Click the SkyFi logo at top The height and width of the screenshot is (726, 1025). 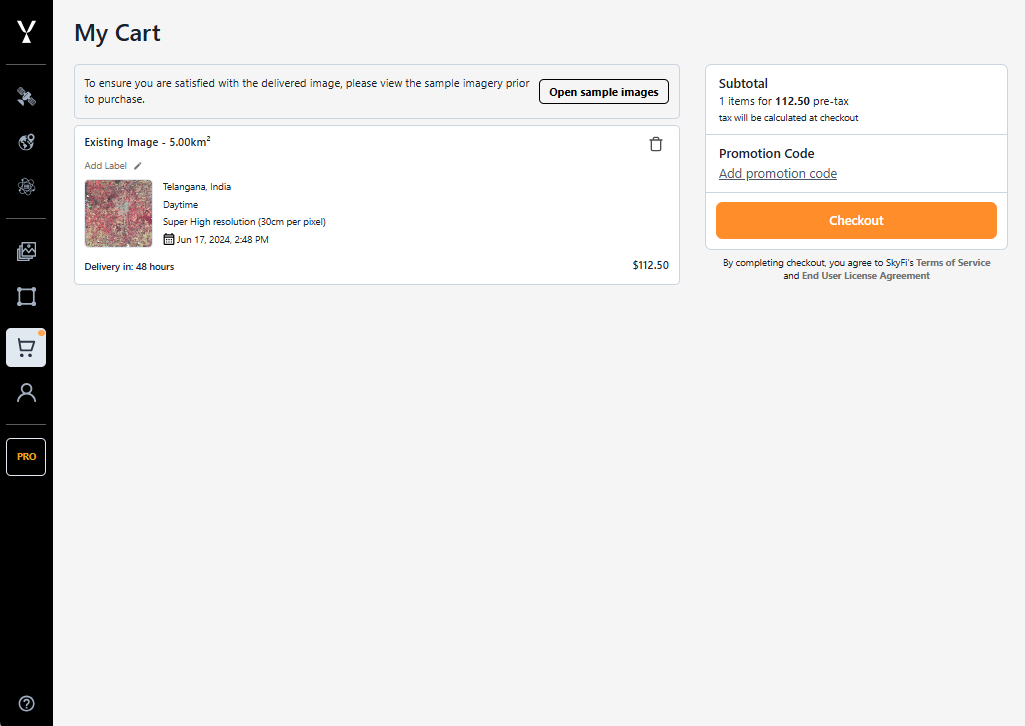[x=26, y=32]
